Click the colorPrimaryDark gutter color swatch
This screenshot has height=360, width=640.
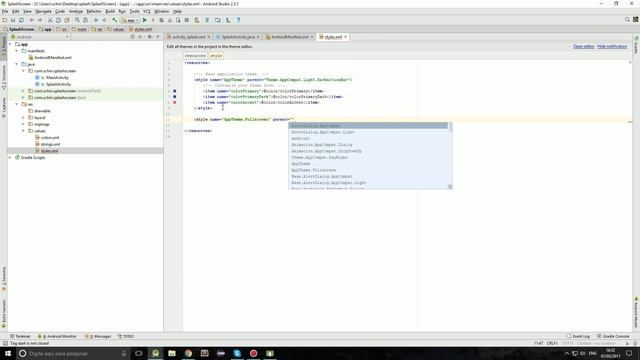pyautogui.click(x=175, y=97)
